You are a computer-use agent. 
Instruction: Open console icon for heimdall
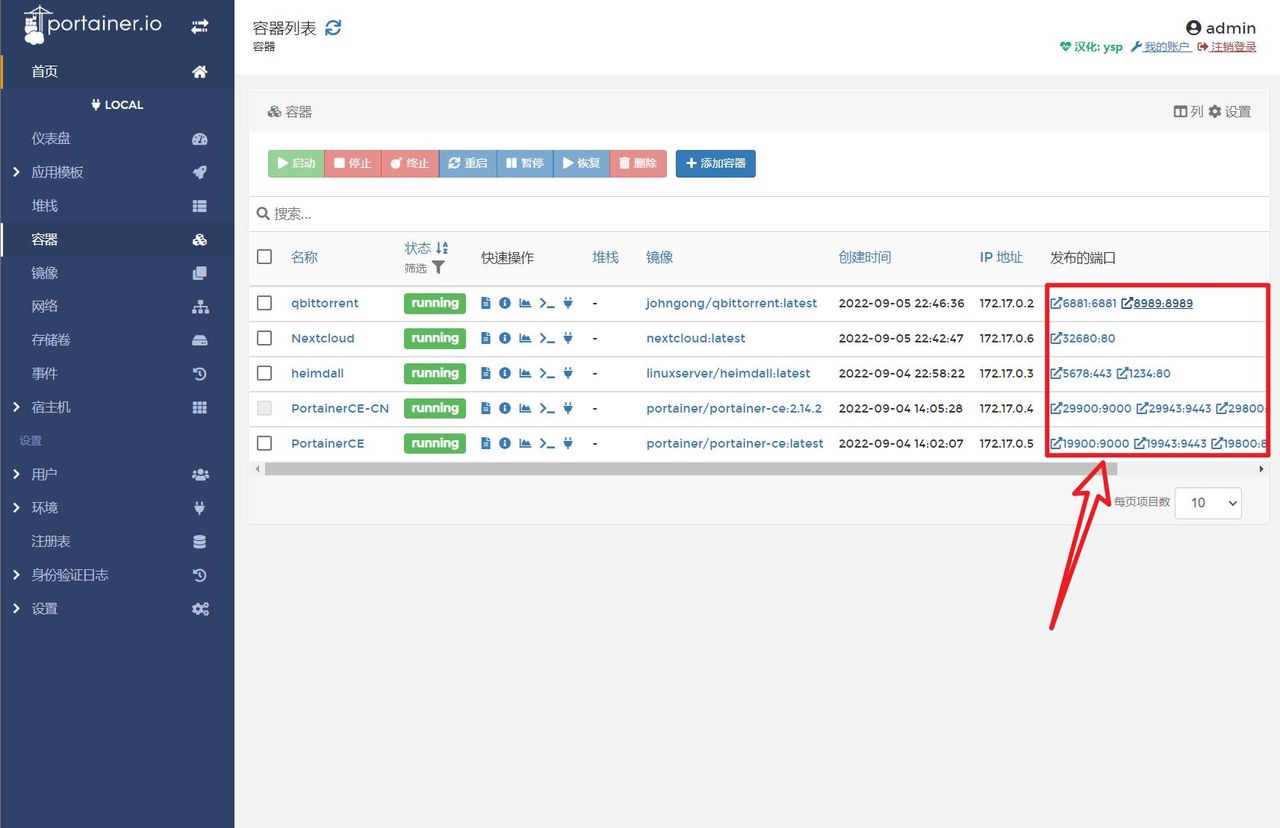coord(547,373)
